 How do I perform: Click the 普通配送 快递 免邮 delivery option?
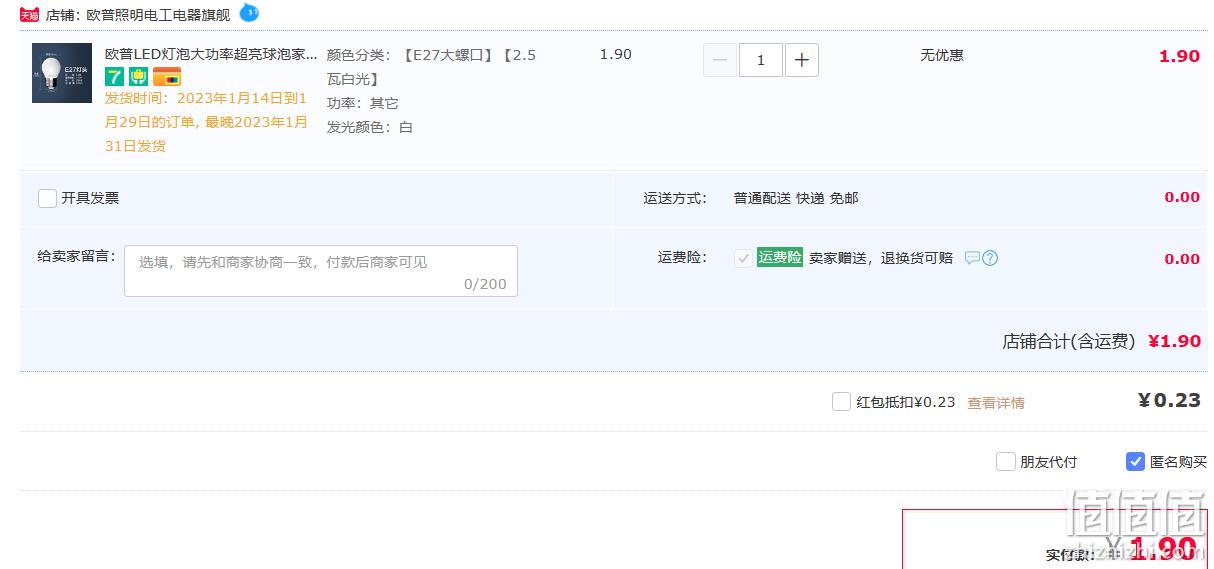pos(796,198)
